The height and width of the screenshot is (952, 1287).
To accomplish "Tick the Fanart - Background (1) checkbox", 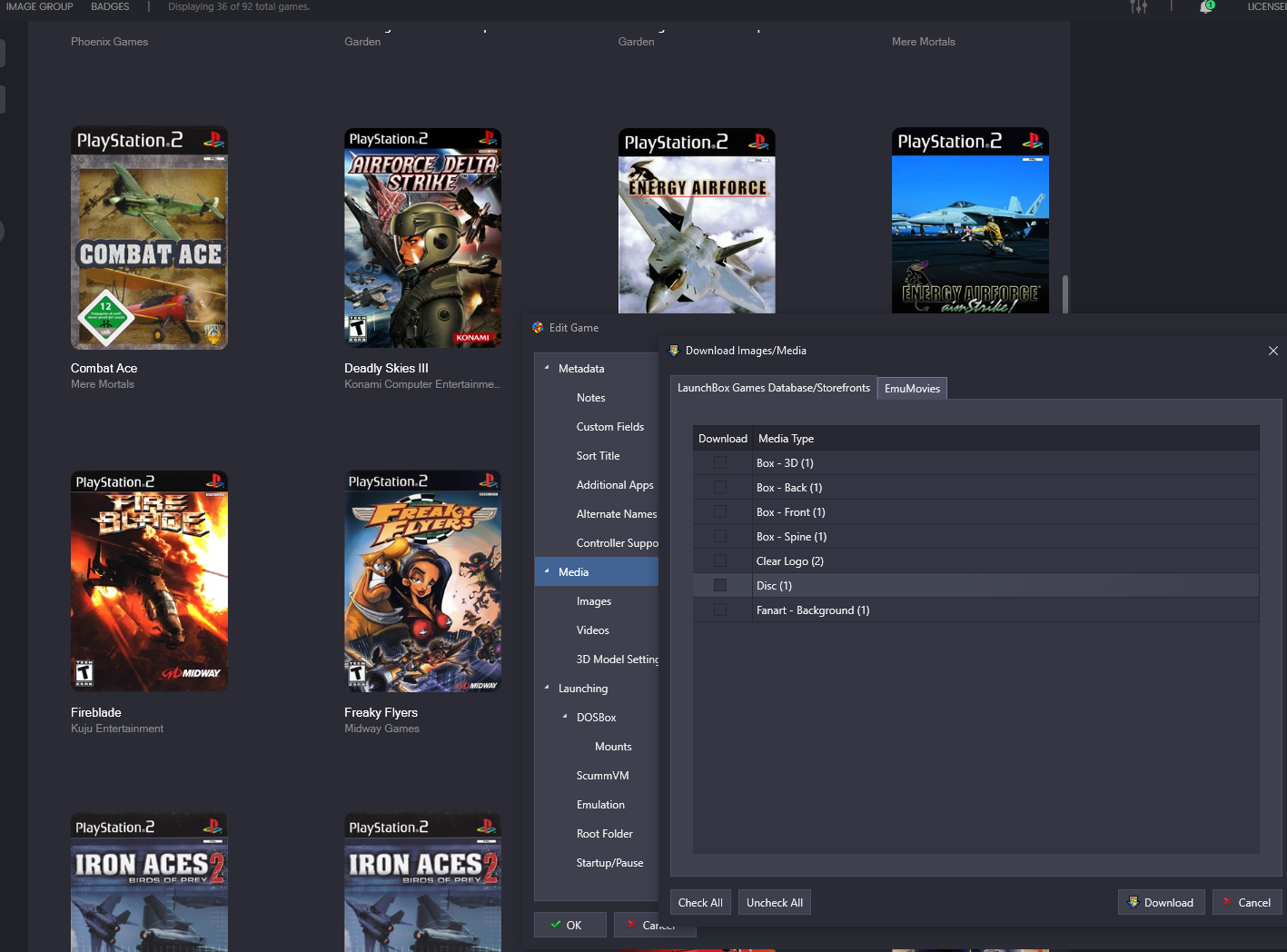I will (720, 610).
